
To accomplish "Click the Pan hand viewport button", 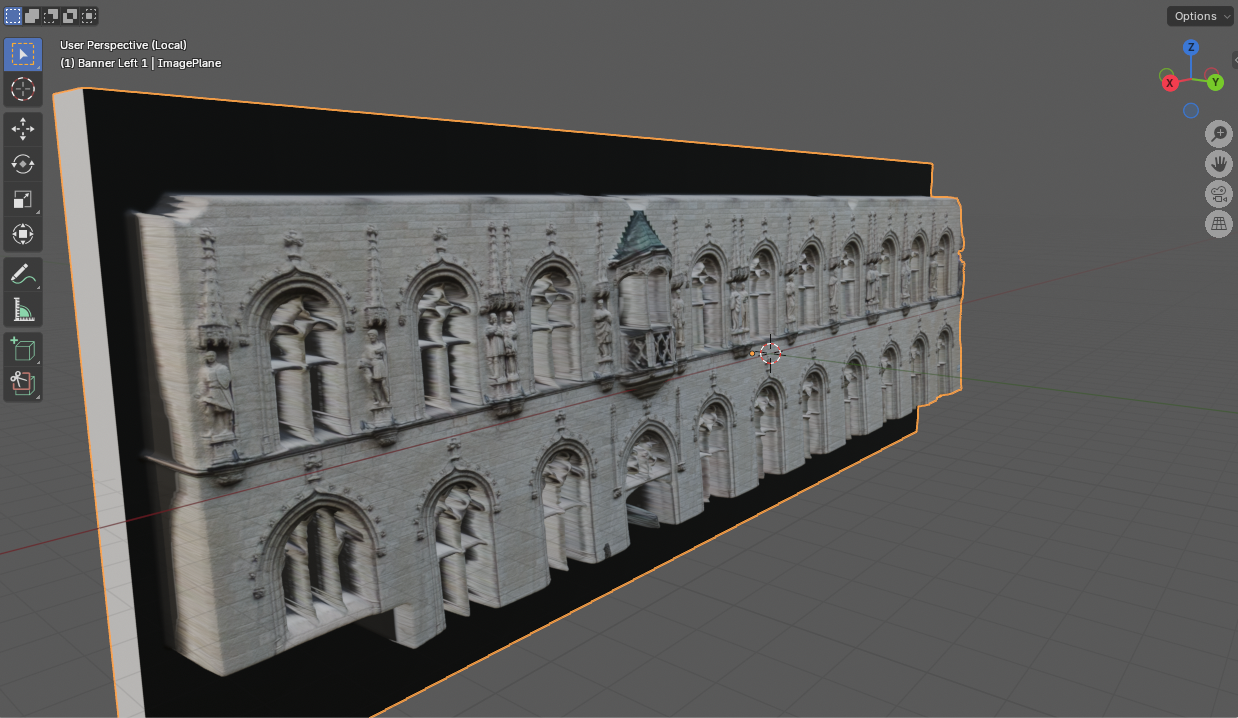I will click(x=1219, y=164).
